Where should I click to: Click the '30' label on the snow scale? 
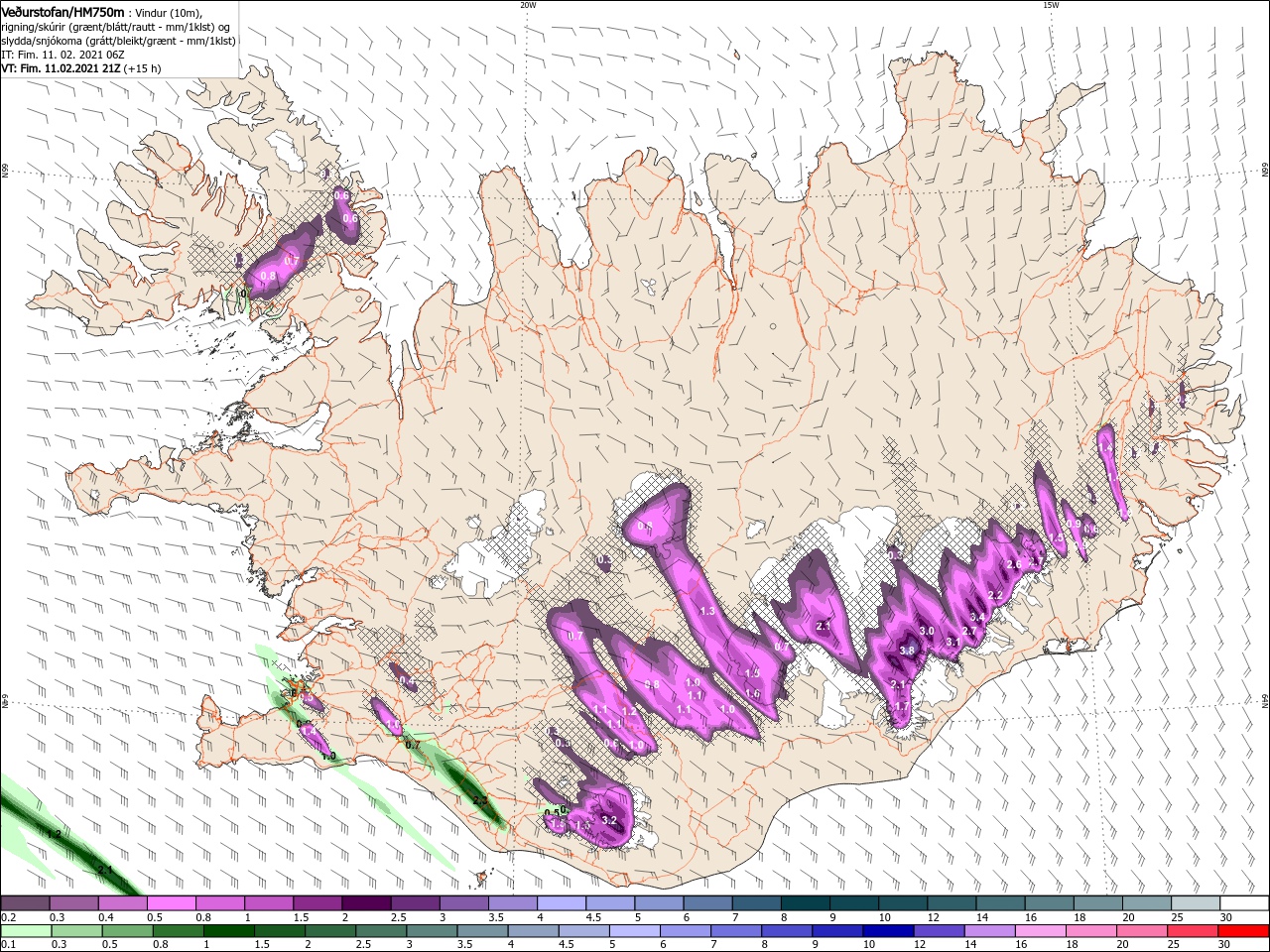click(1226, 917)
